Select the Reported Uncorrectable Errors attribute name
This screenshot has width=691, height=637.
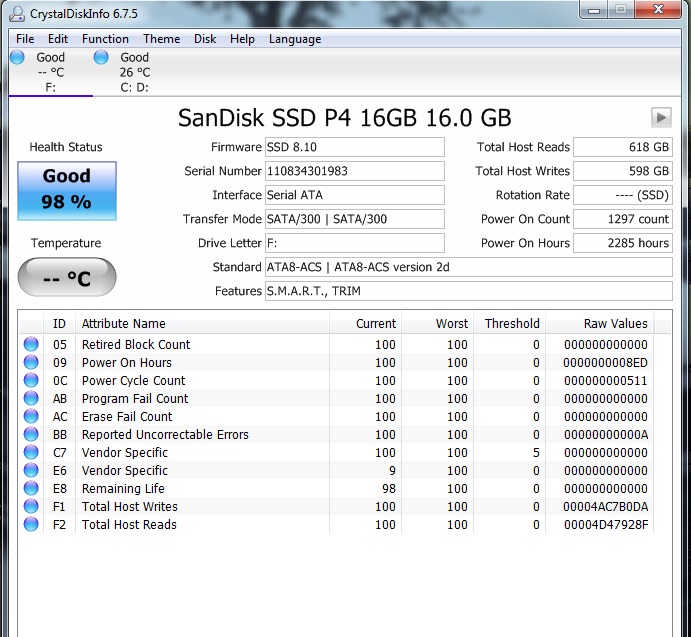[x=165, y=435]
